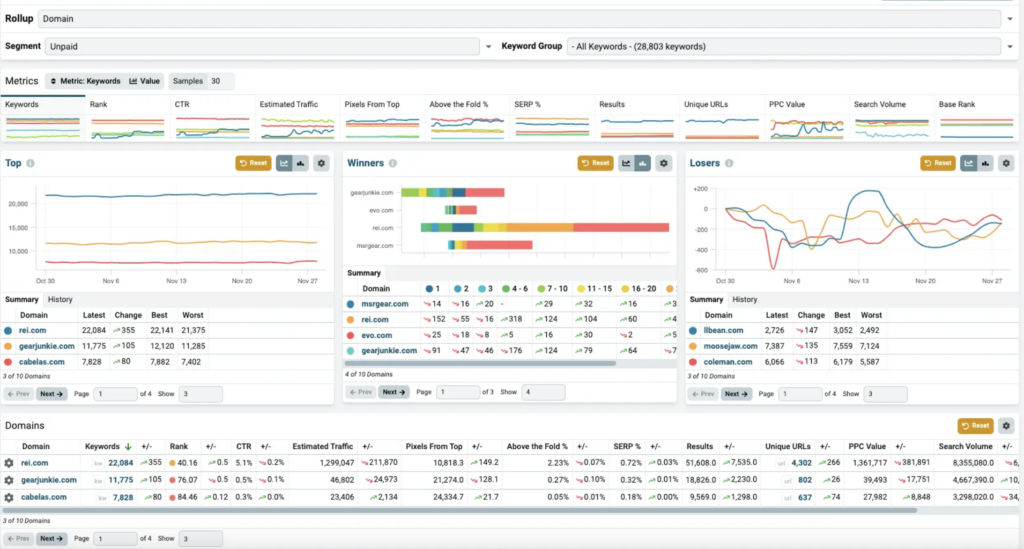Open gear menu for rei.com domain row
Image resolution: width=1024 pixels, height=549 pixels.
tap(8, 463)
